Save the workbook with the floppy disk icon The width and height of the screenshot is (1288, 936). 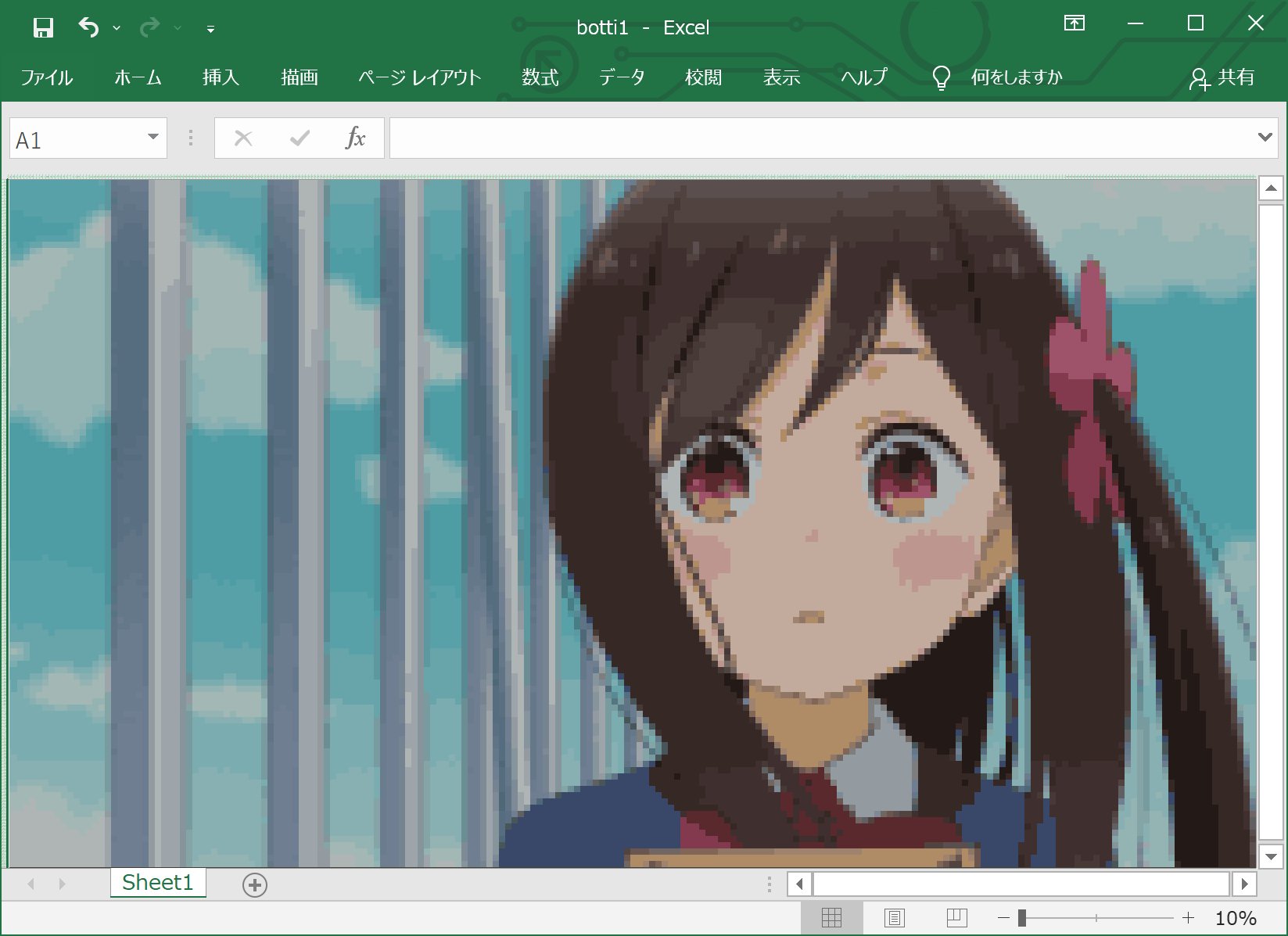click(43, 28)
